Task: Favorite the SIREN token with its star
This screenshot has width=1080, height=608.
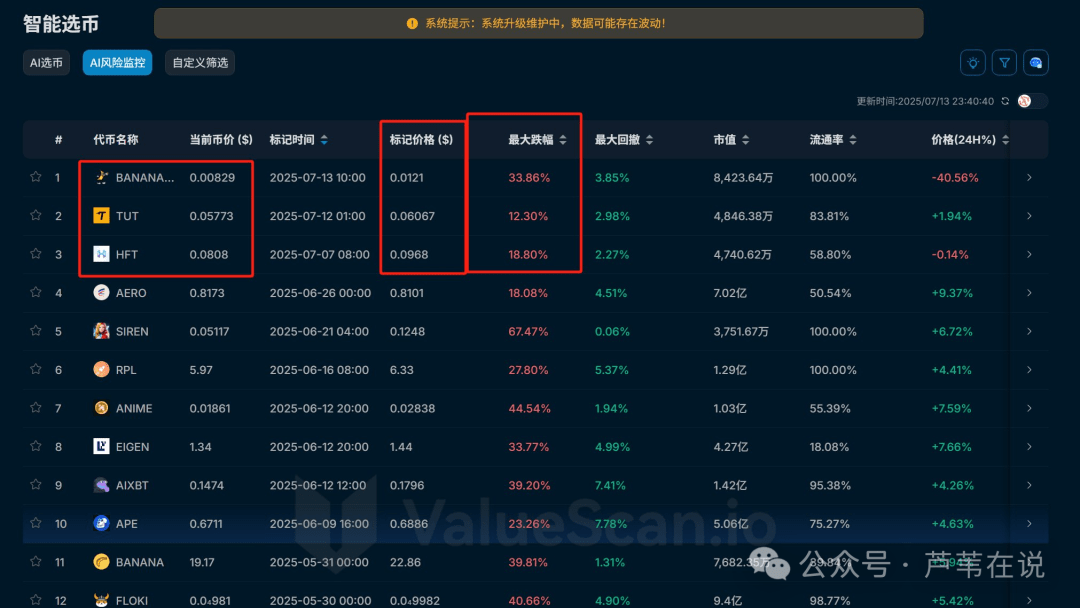Action: tap(35, 331)
